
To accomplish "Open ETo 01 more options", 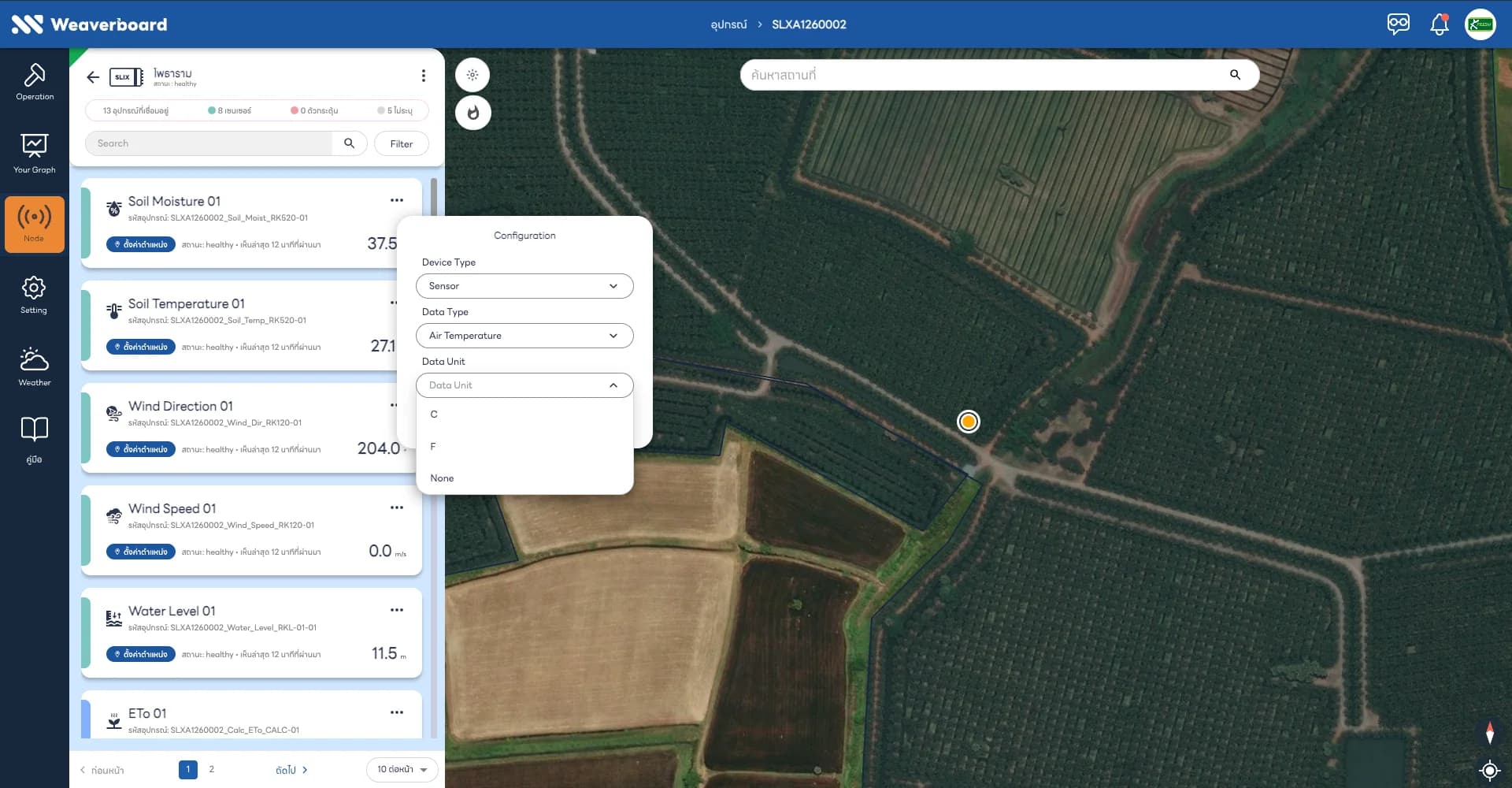I will [x=397, y=712].
